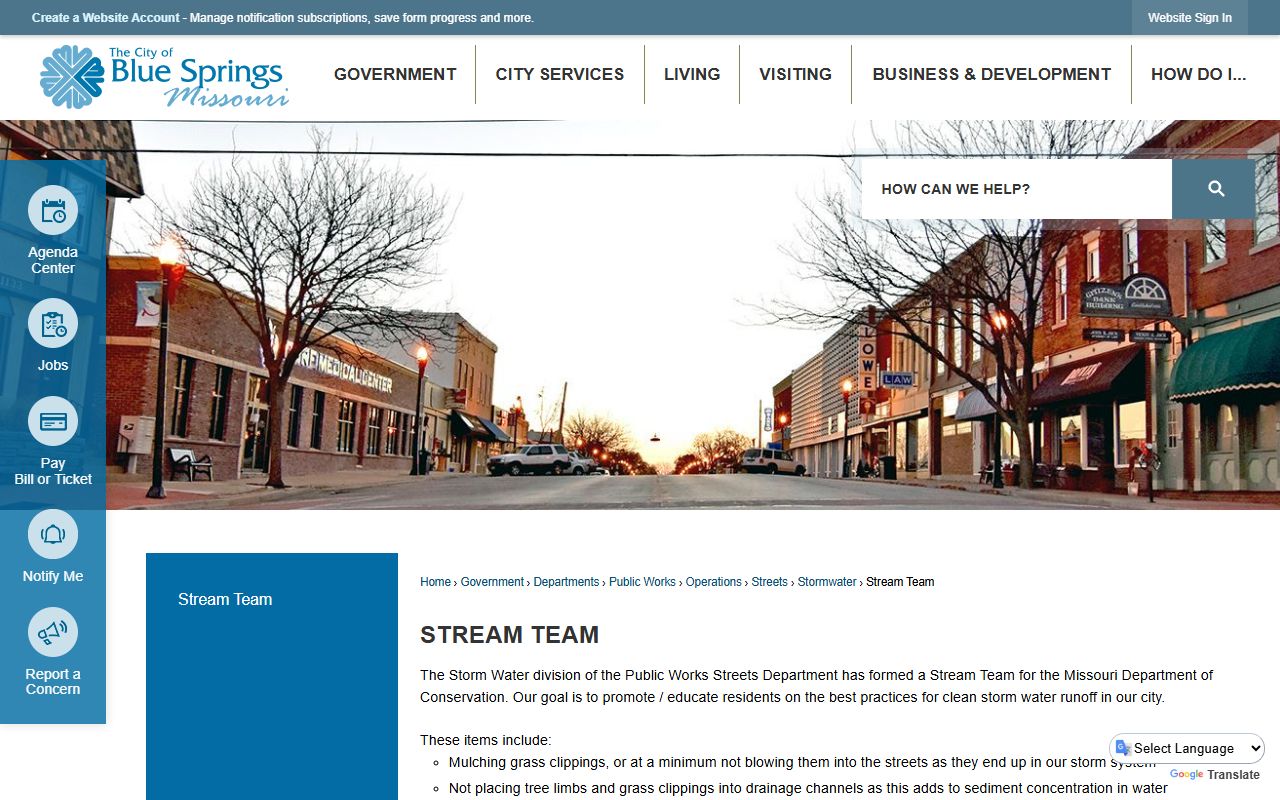1280x800 pixels.
Task: Open the Notify Me bell icon
Action: (x=53, y=534)
